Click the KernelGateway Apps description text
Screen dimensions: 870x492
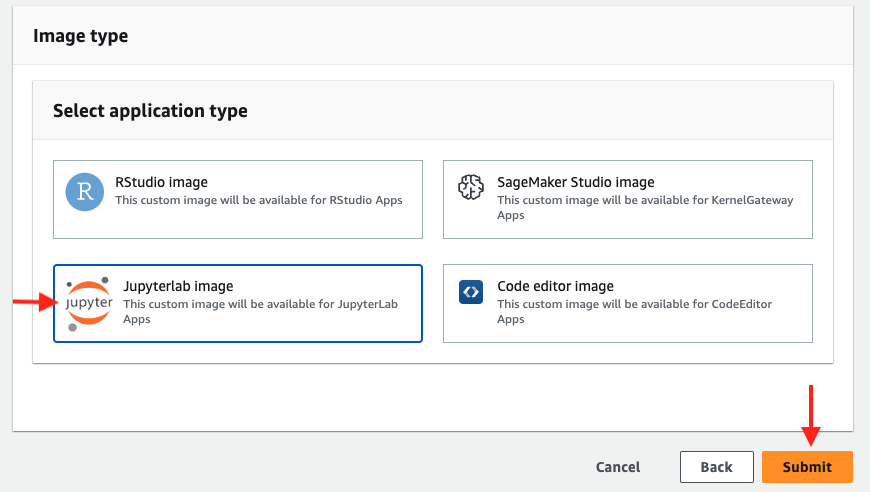coord(645,207)
